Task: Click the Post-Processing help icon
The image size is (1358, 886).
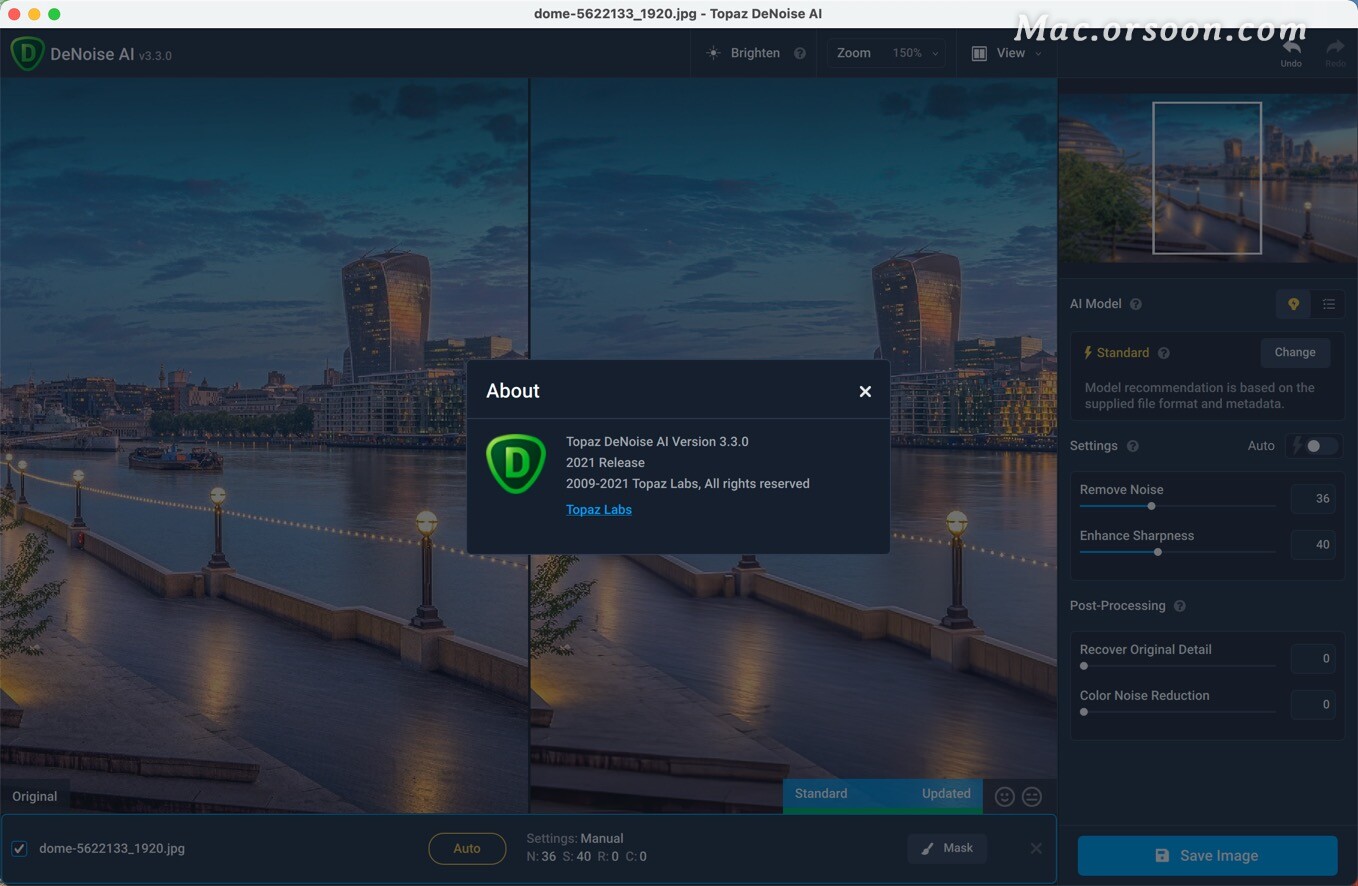Action: [x=1179, y=605]
